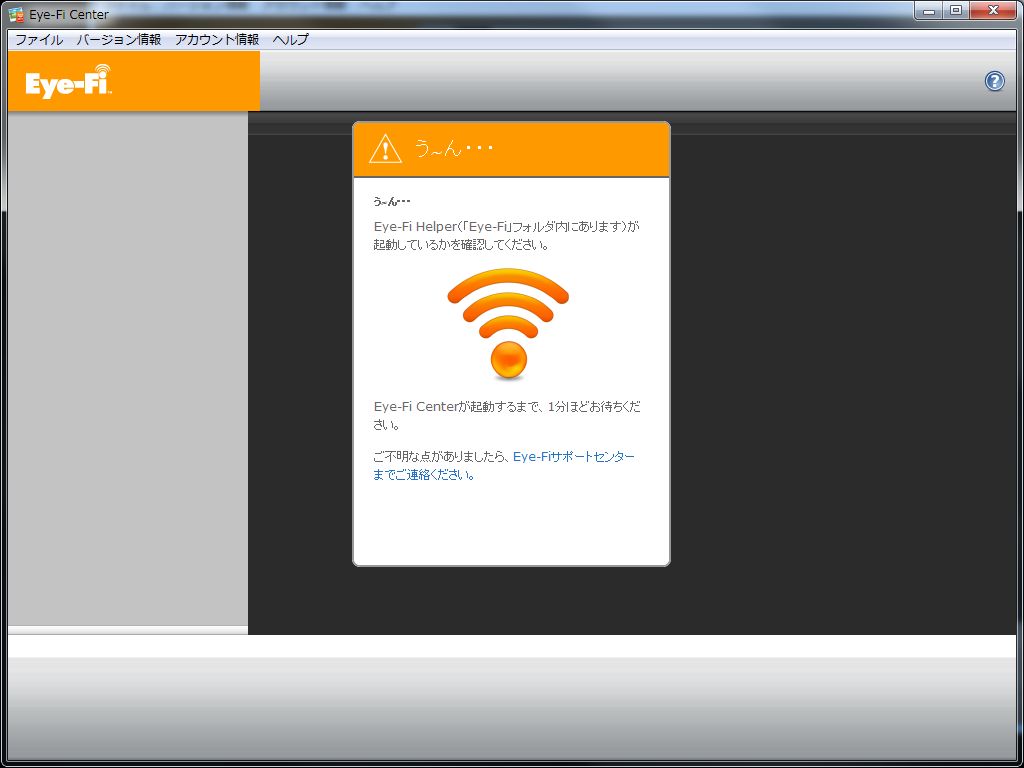Viewport: 1024px width, 768px height.
Task: Open the アカウント情報 menu
Action: [x=217, y=40]
